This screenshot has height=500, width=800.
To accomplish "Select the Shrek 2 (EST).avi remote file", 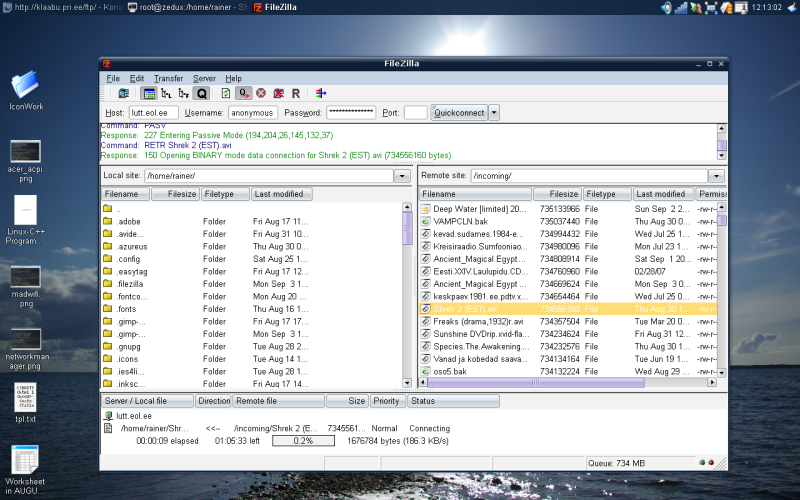I will point(568,309).
